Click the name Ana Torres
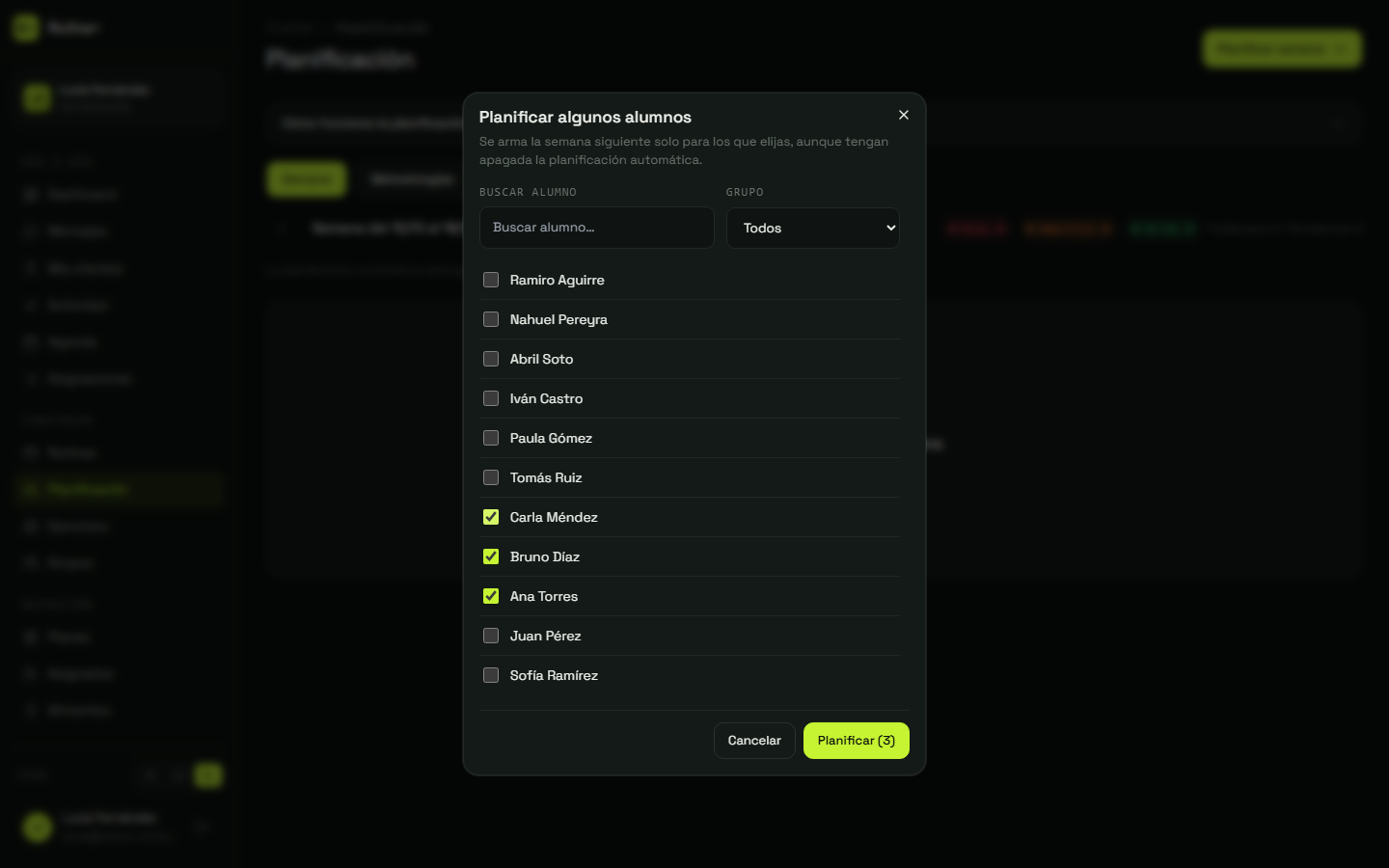 click(544, 596)
